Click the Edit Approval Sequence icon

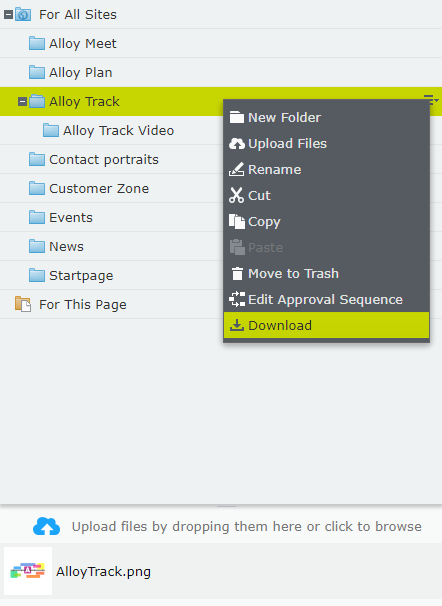[237, 299]
